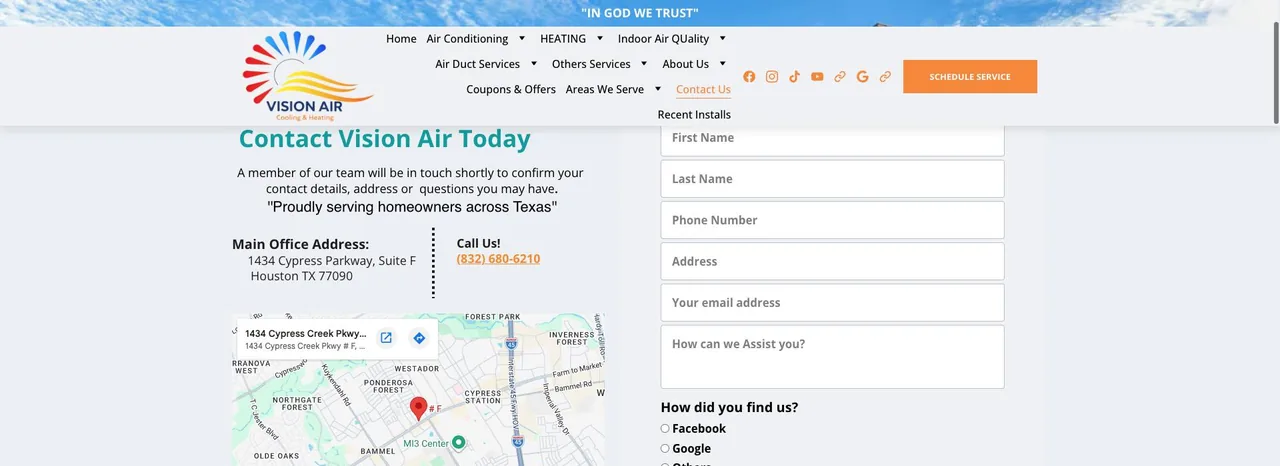Expand the Air Duct Services dropdown arrow

pos(533,63)
